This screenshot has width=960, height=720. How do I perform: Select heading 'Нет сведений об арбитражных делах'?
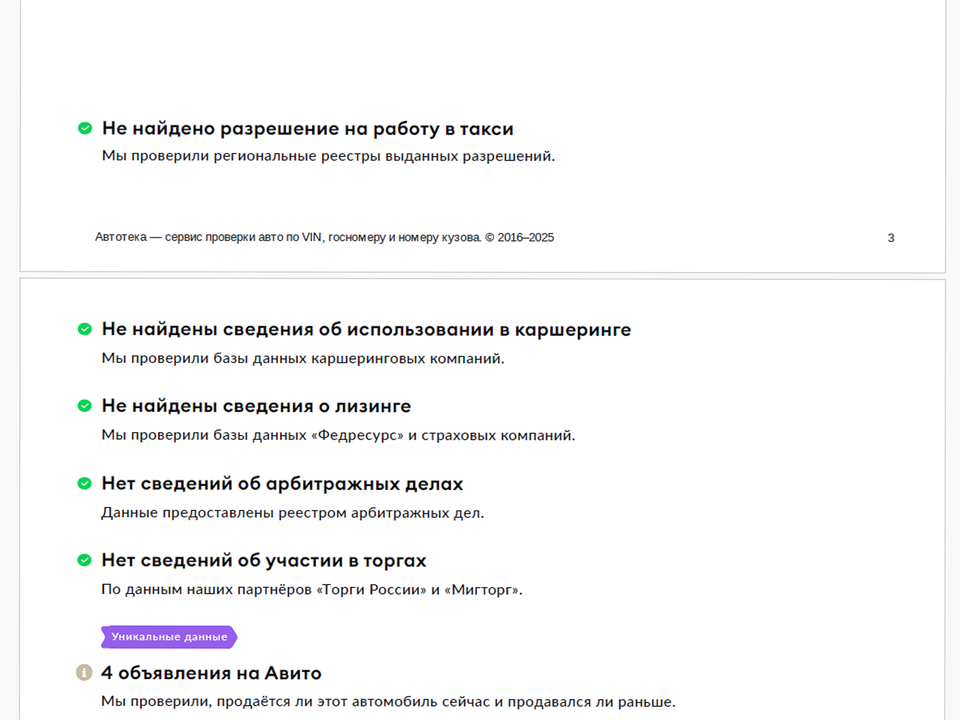[282, 484]
